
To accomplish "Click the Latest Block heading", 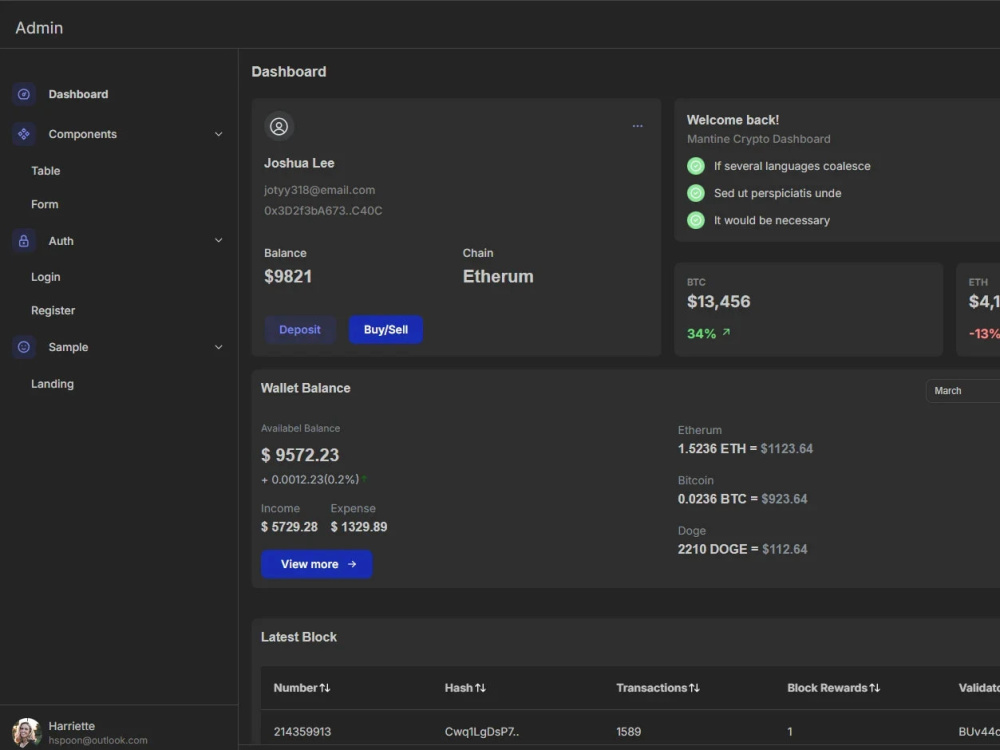I will [x=298, y=637].
